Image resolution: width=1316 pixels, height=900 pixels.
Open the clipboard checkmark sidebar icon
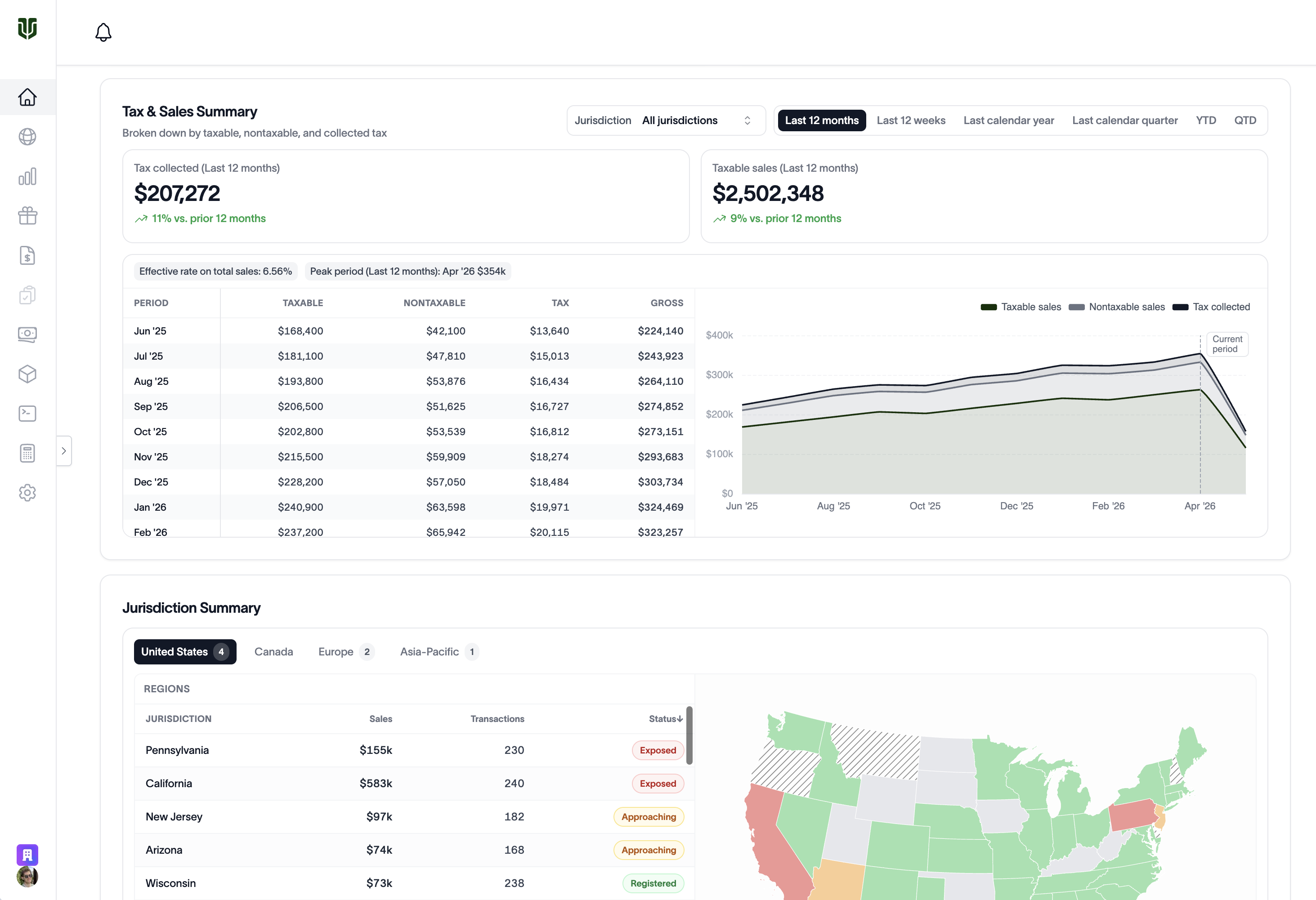coord(27,295)
